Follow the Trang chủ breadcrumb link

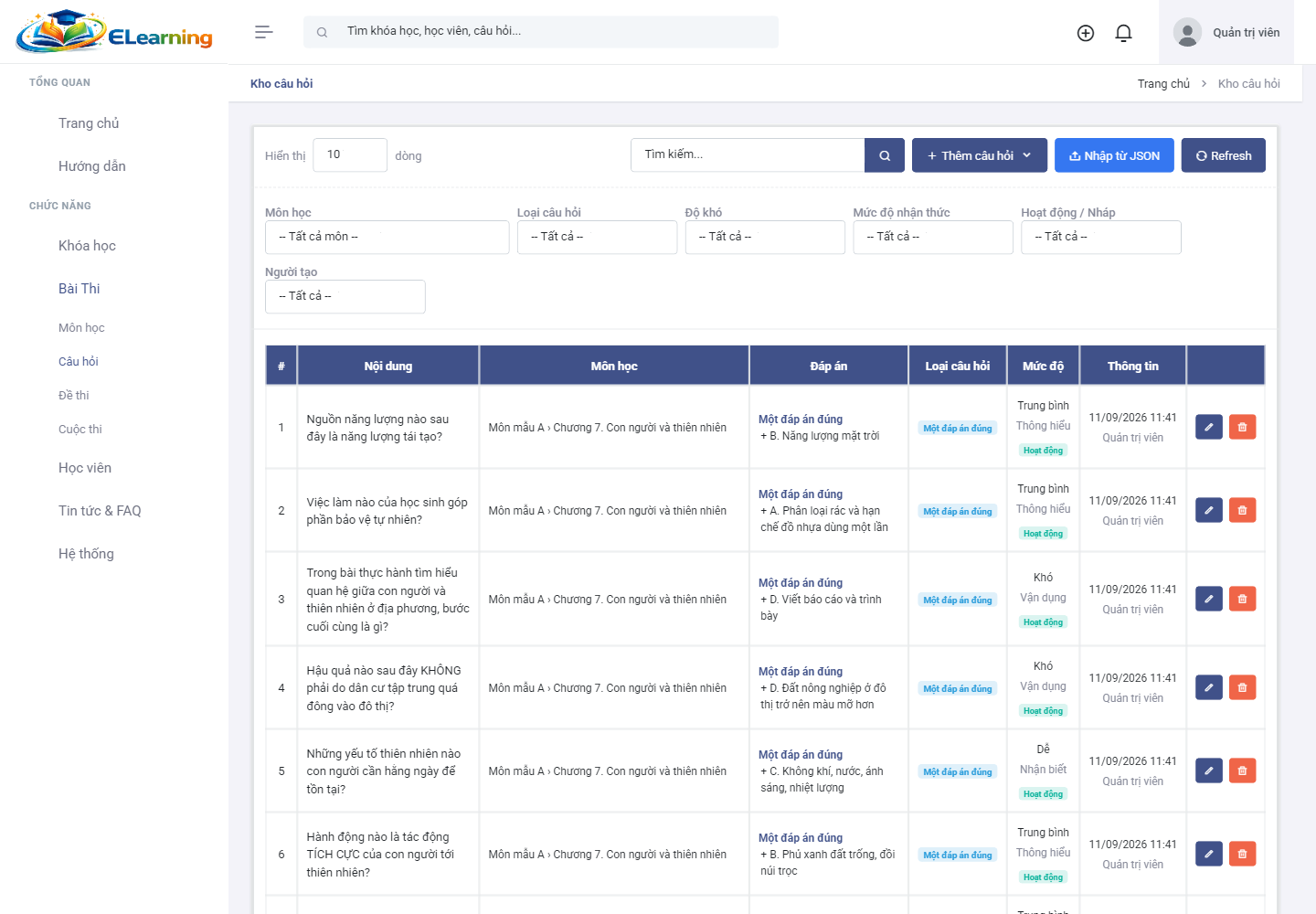[x=1163, y=83]
